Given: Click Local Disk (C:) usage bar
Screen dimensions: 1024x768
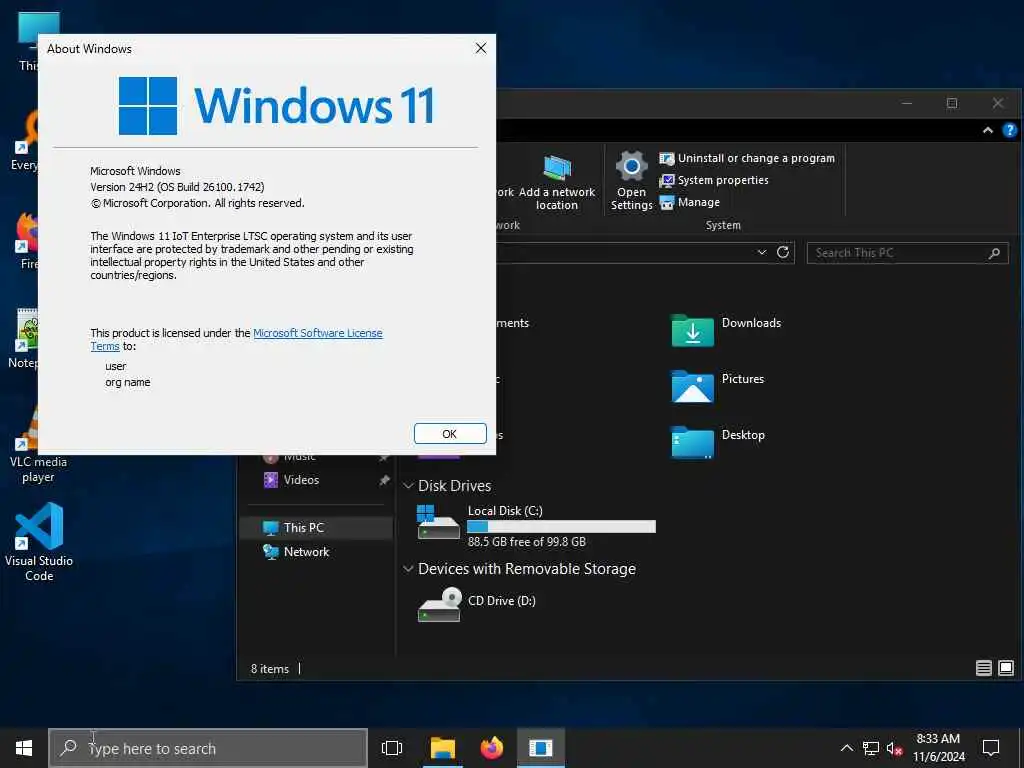Looking at the screenshot, I should (x=562, y=526).
